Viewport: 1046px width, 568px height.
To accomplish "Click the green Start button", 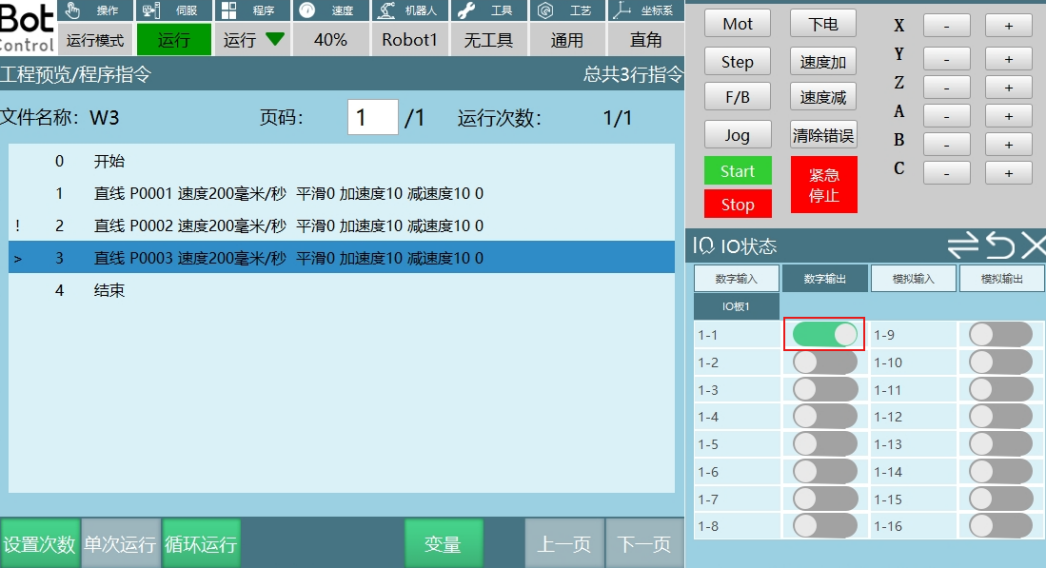I will 738,171.
